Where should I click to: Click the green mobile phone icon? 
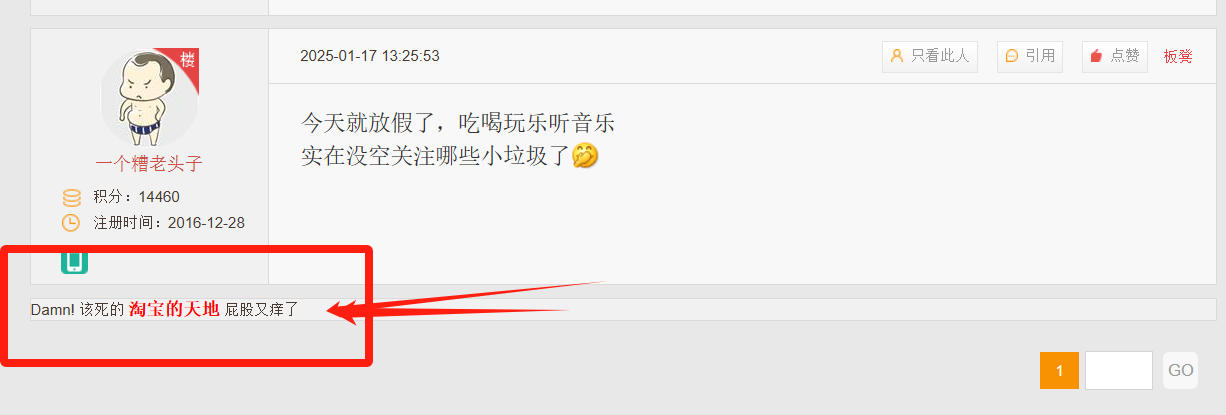pos(74,261)
